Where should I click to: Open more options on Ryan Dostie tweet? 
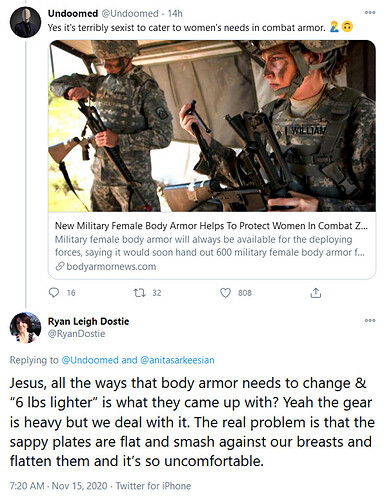(x=370, y=320)
